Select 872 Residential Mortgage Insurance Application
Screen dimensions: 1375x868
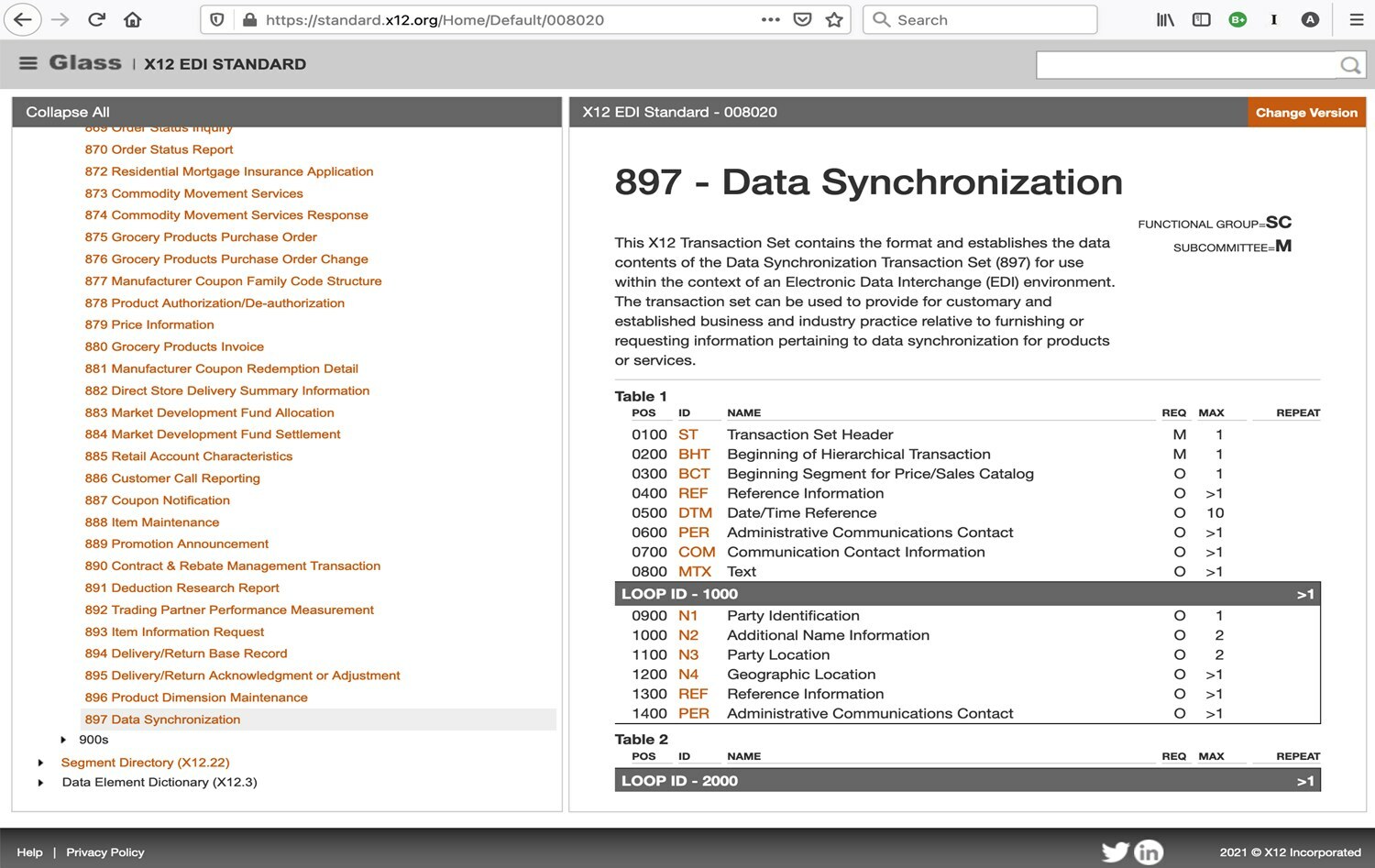click(x=229, y=171)
